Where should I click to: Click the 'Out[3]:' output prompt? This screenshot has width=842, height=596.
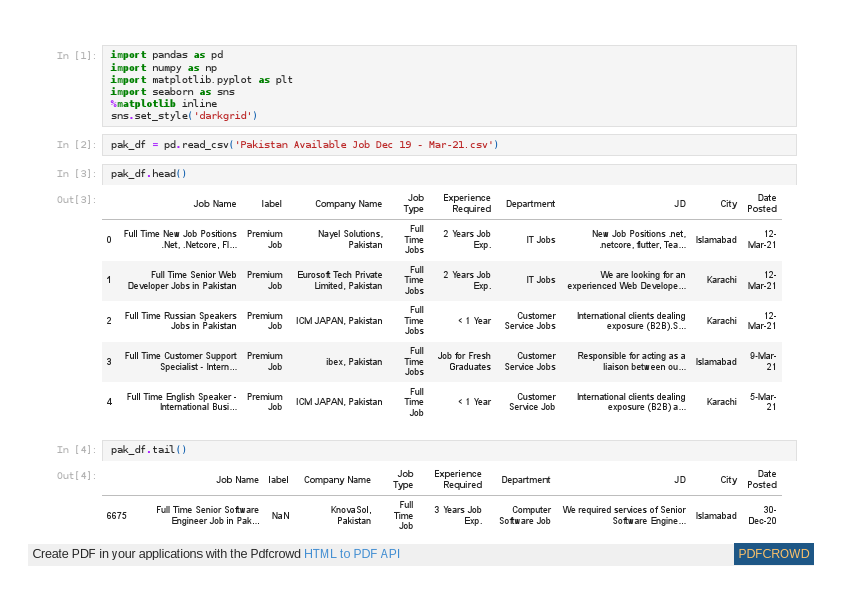[x=77, y=200]
